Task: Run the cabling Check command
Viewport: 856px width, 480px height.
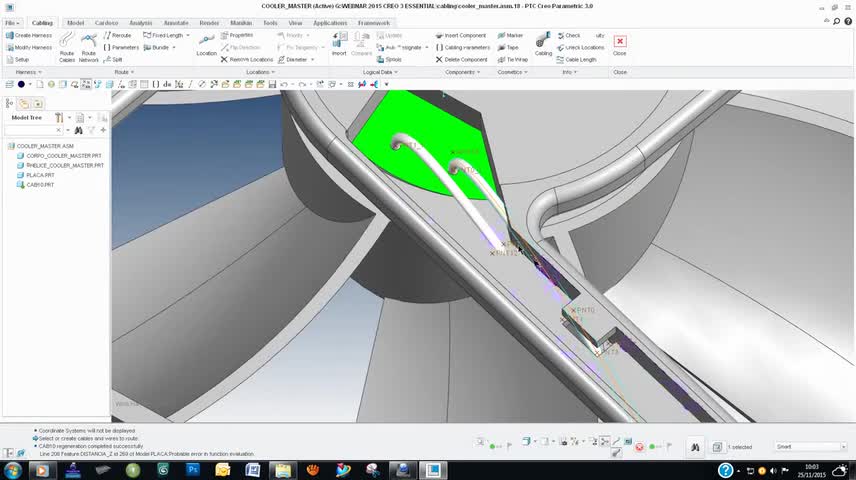Action: [568, 35]
